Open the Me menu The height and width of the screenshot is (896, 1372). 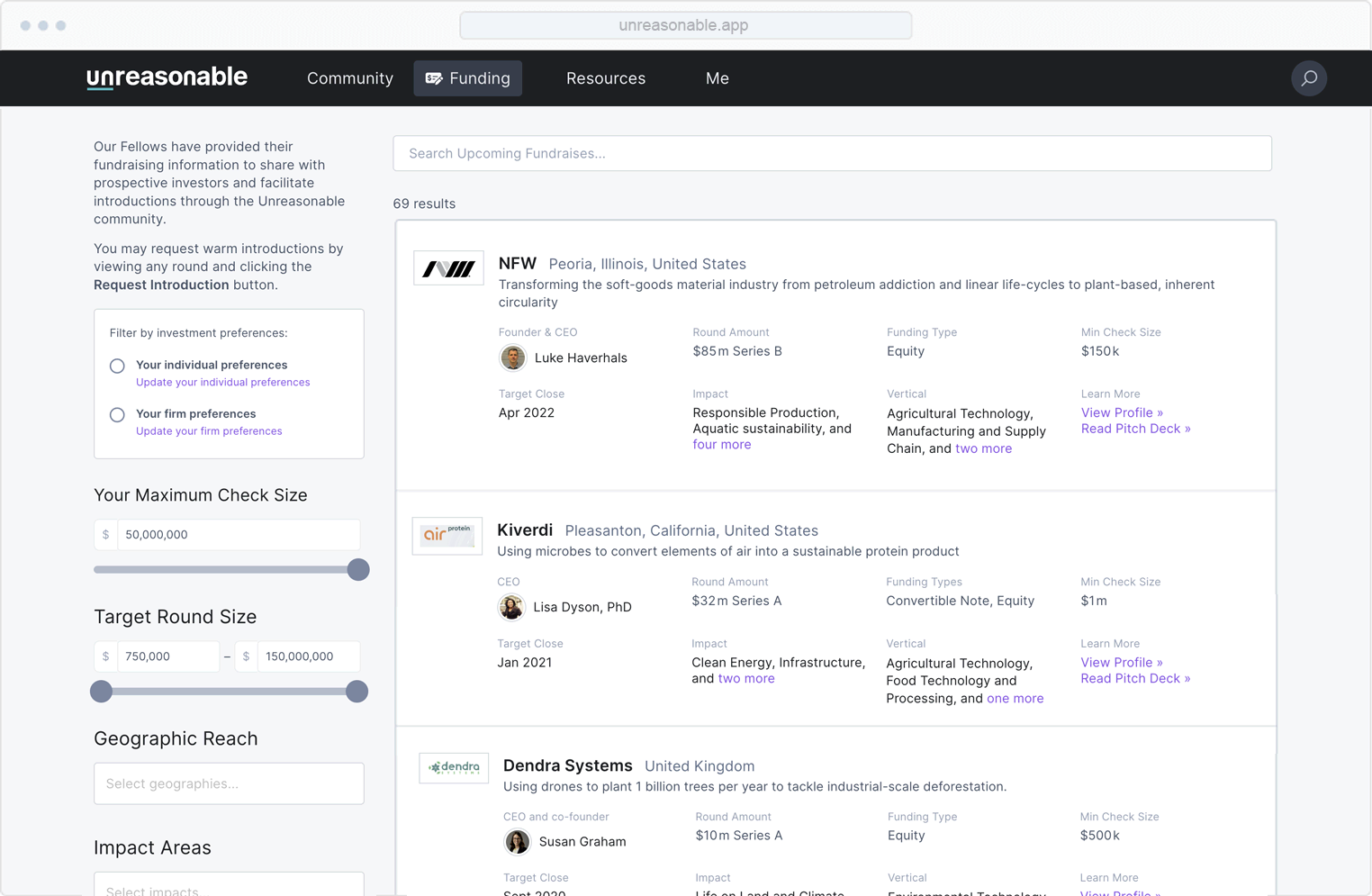(718, 78)
